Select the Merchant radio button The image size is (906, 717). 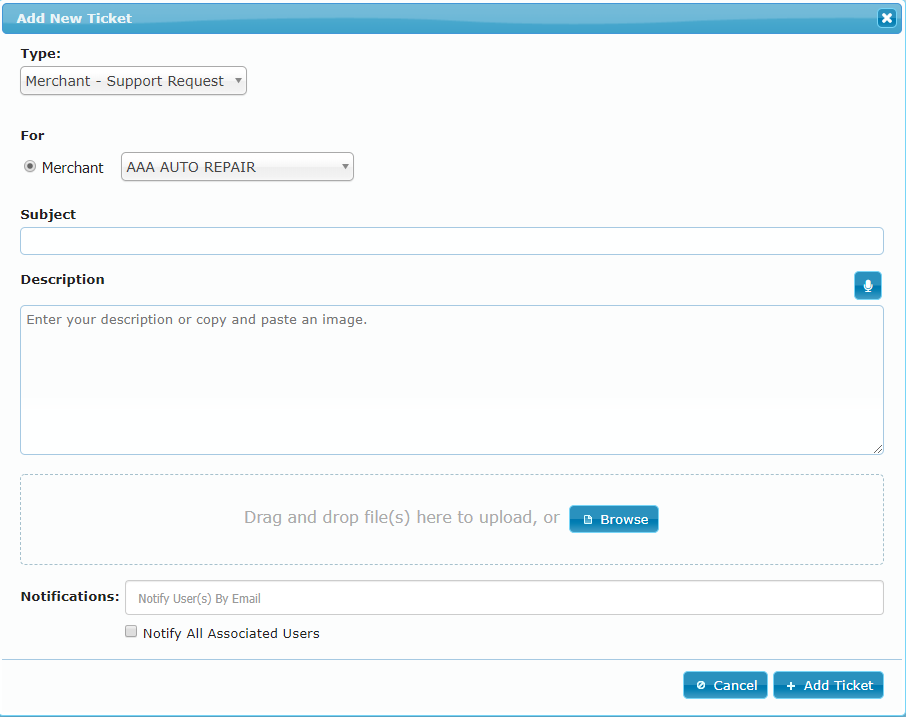tap(29, 166)
